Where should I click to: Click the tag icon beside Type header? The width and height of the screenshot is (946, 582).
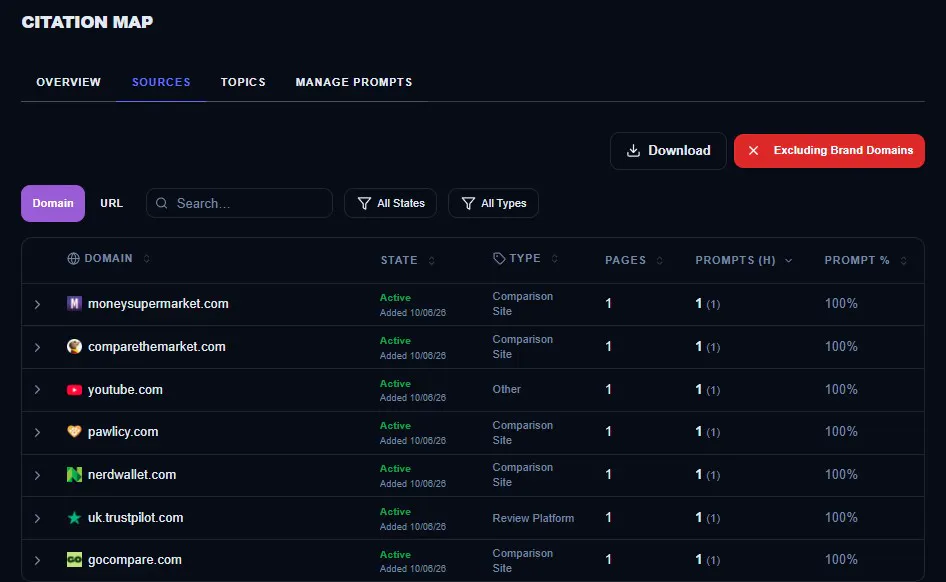tap(499, 259)
